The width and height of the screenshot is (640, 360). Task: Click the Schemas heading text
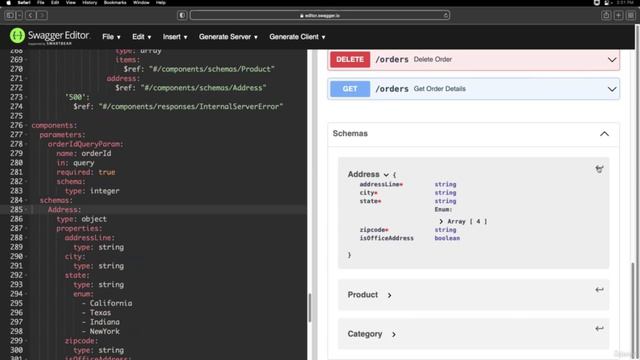pyautogui.click(x=350, y=133)
